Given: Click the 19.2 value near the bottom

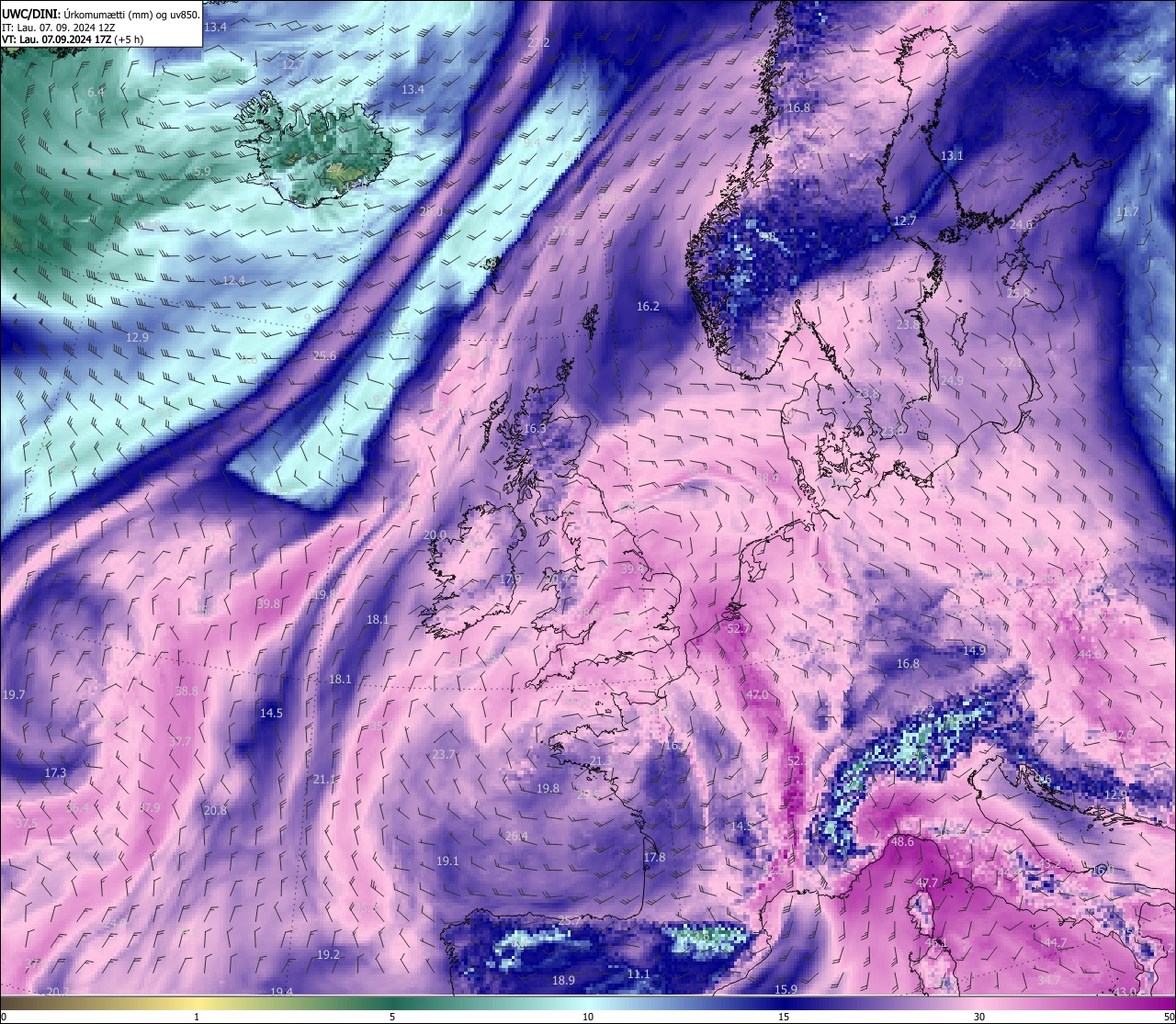Looking at the screenshot, I should click(328, 954).
